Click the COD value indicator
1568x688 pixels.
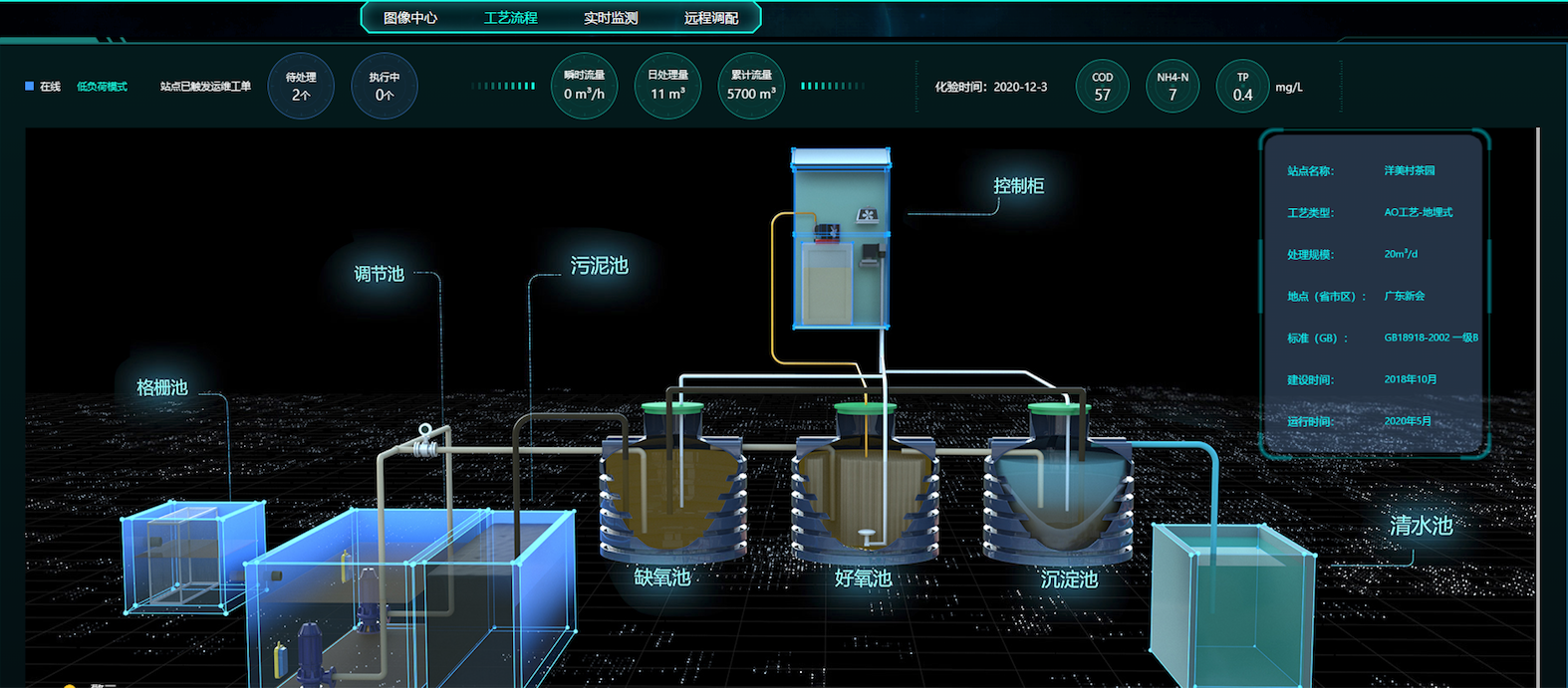pos(1102,87)
